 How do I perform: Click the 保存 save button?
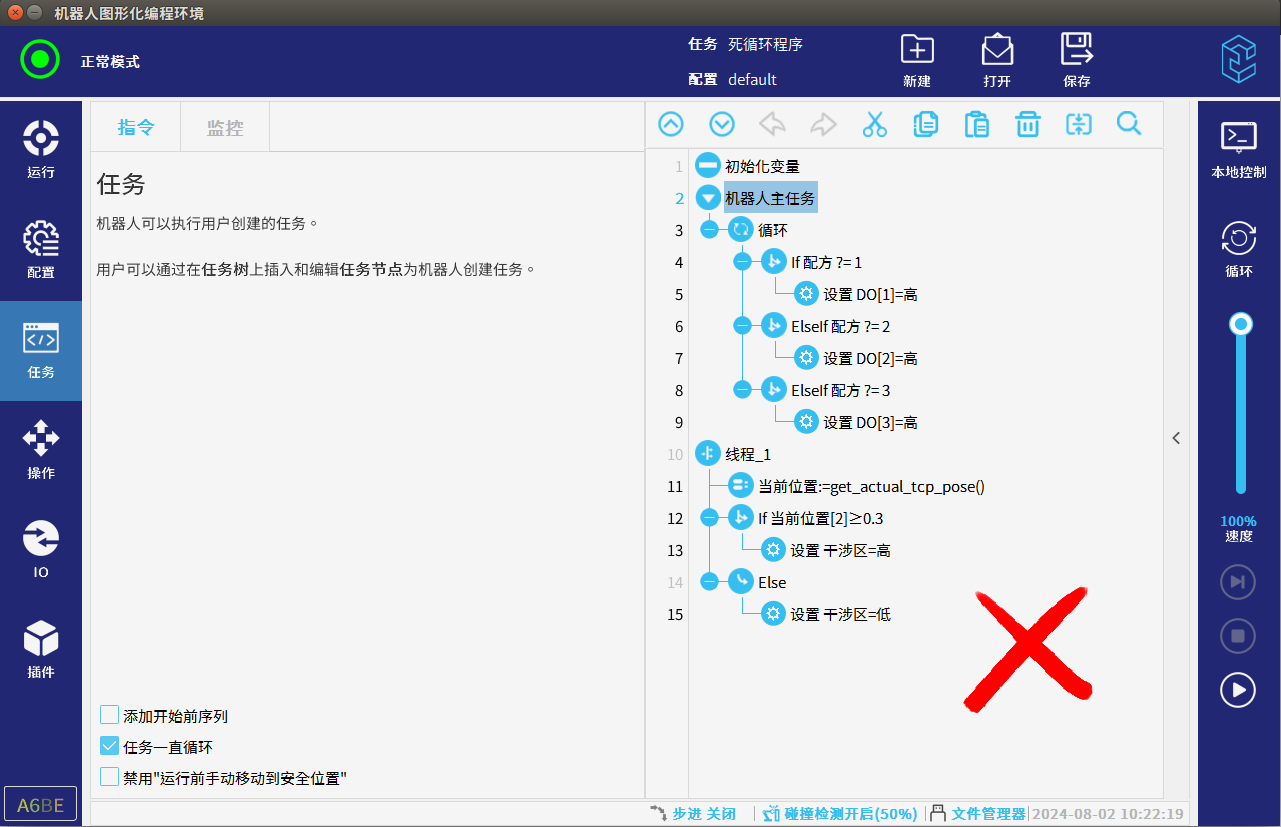tap(1077, 60)
